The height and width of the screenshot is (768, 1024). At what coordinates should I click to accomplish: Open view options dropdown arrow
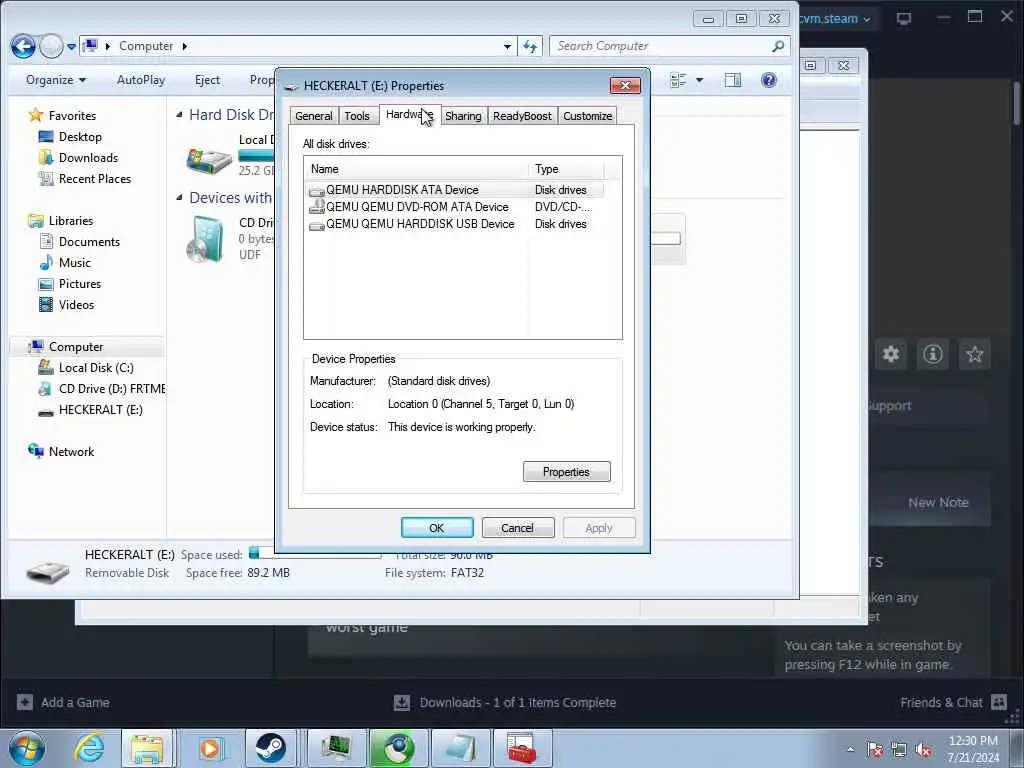tap(699, 80)
